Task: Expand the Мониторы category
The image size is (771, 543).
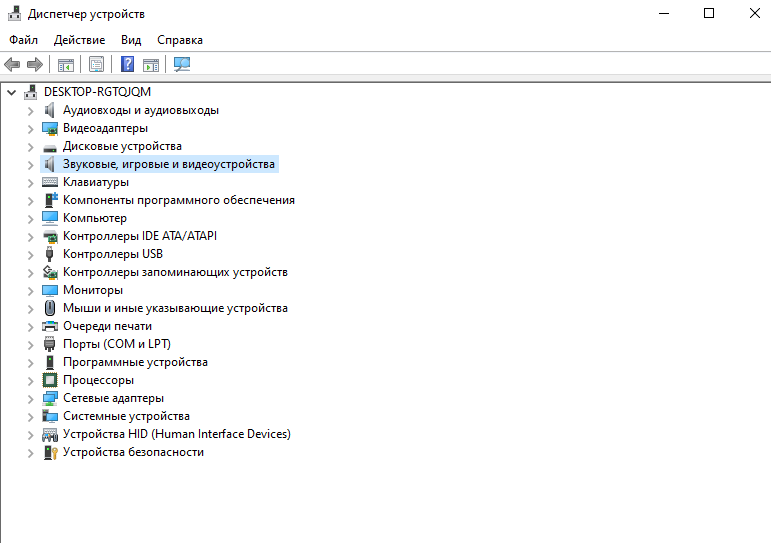Action: tap(30, 291)
